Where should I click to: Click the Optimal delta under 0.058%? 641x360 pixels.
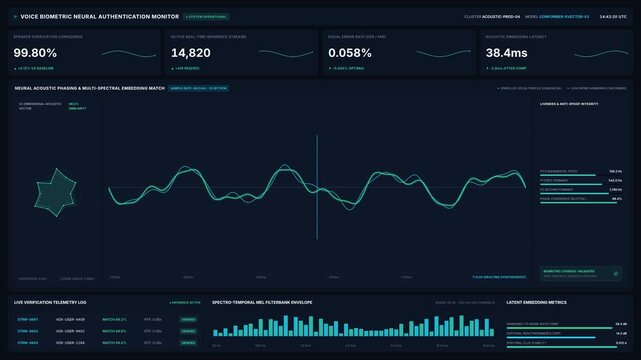pyautogui.click(x=347, y=68)
